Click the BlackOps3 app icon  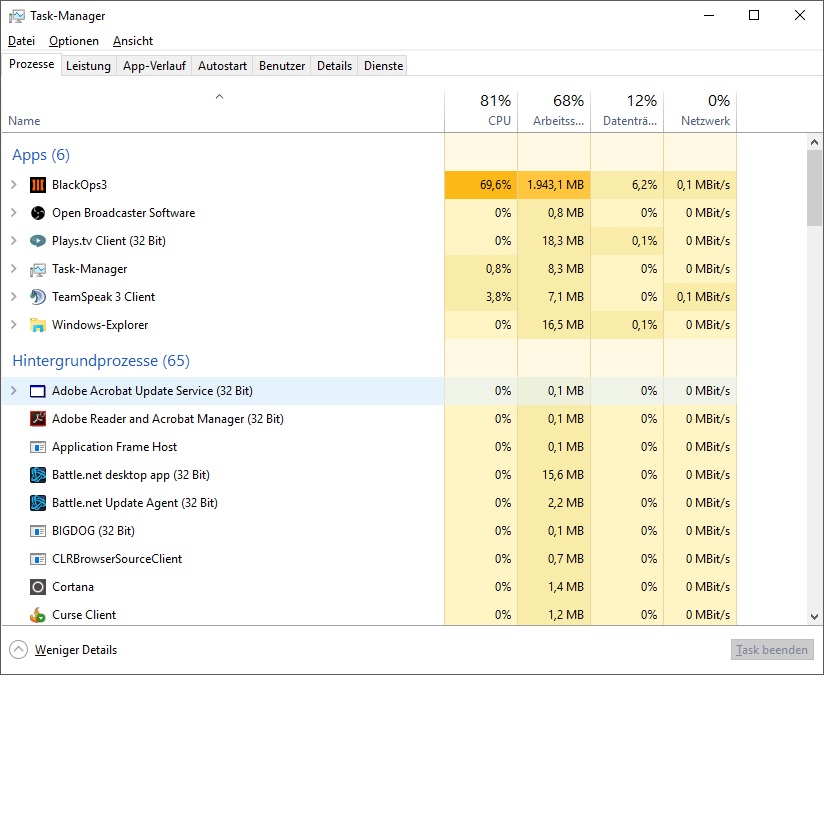pos(37,185)
